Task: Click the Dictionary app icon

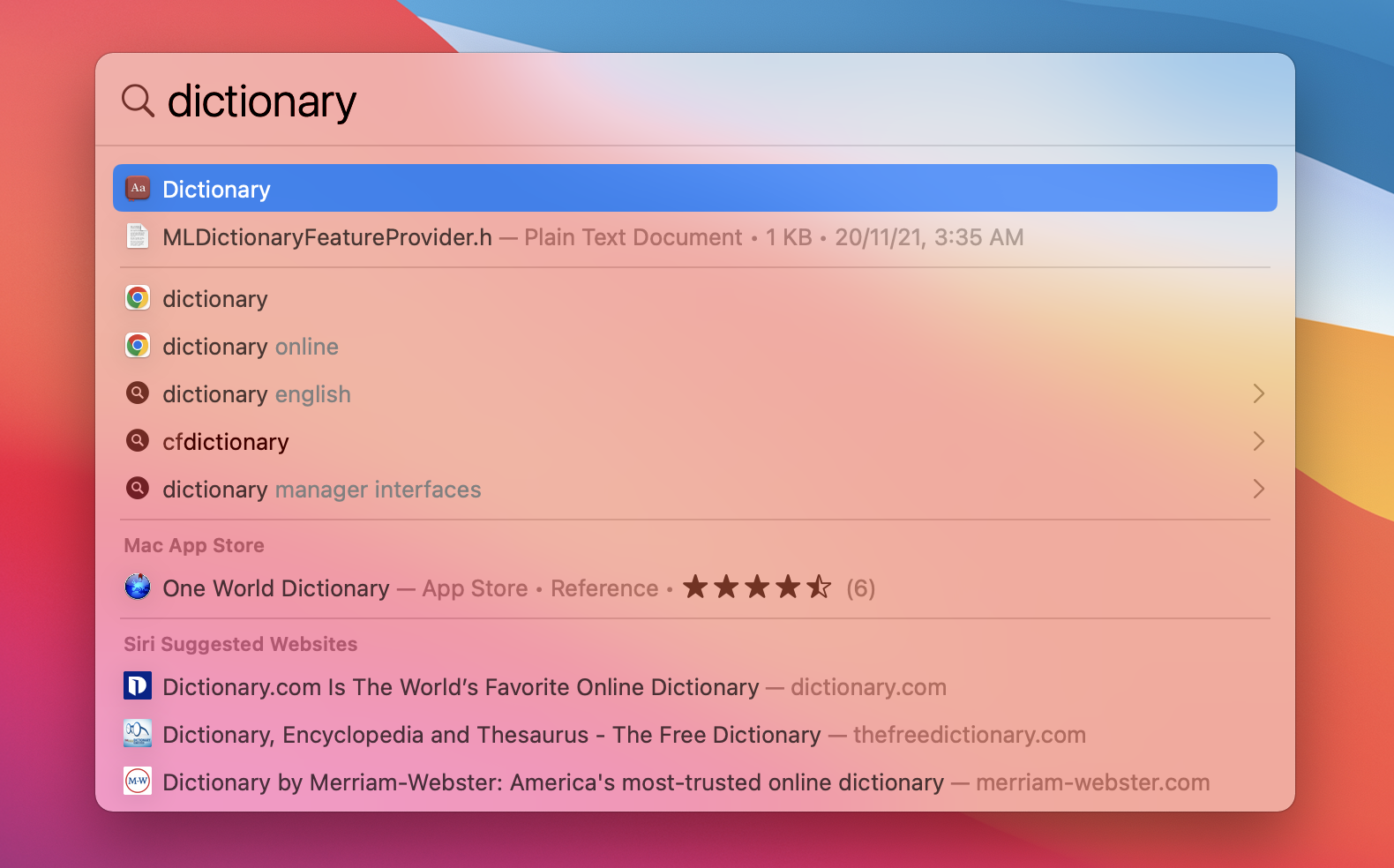Action: point(138,188)
